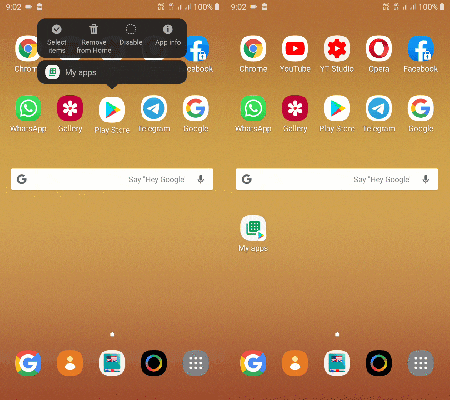450x400 pixels.
Task: Open black color-ring app in right dock
Action: point(379,363)
